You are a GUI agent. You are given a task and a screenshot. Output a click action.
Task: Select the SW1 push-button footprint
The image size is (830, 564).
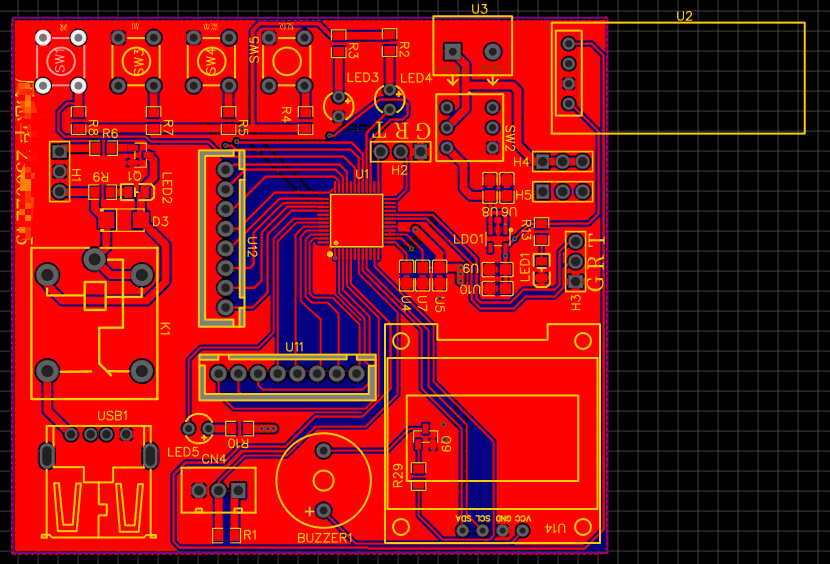coord(61,61)
